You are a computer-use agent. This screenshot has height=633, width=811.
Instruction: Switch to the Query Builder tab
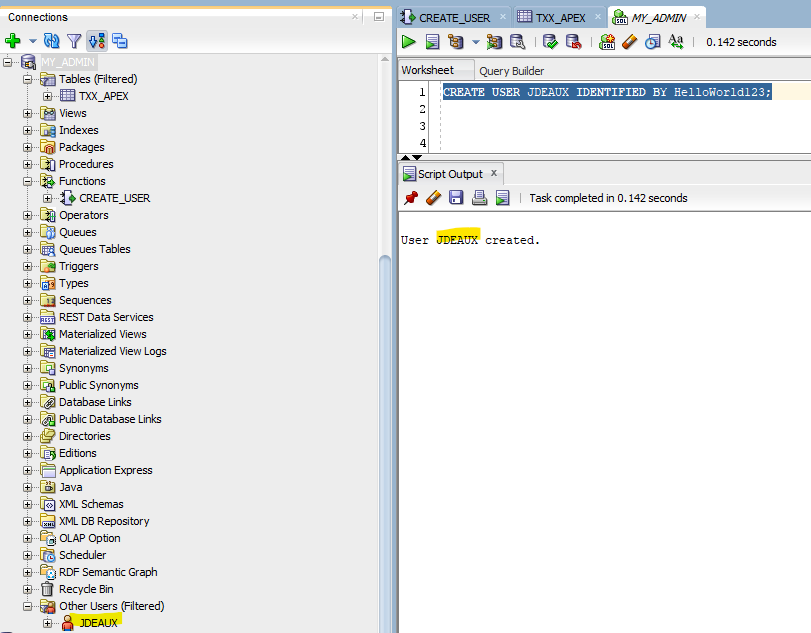click(x=512, y=71)
